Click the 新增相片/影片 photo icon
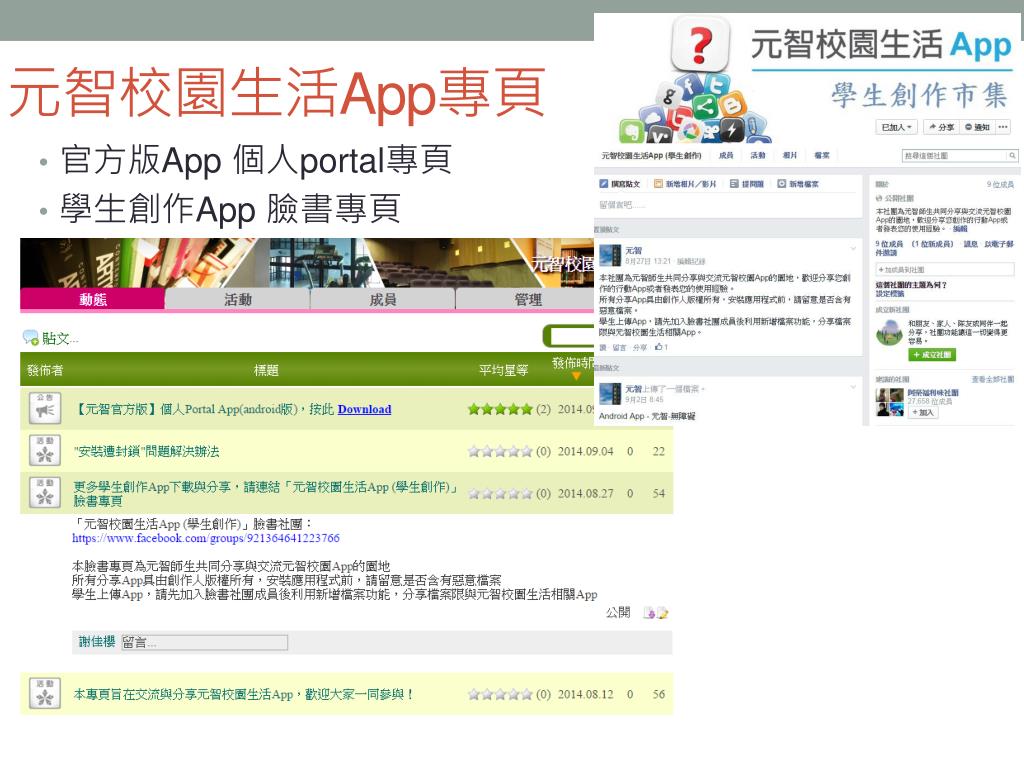Image resolution: width=1024 pixels, height=768 pixels. [x=658, y=184]
